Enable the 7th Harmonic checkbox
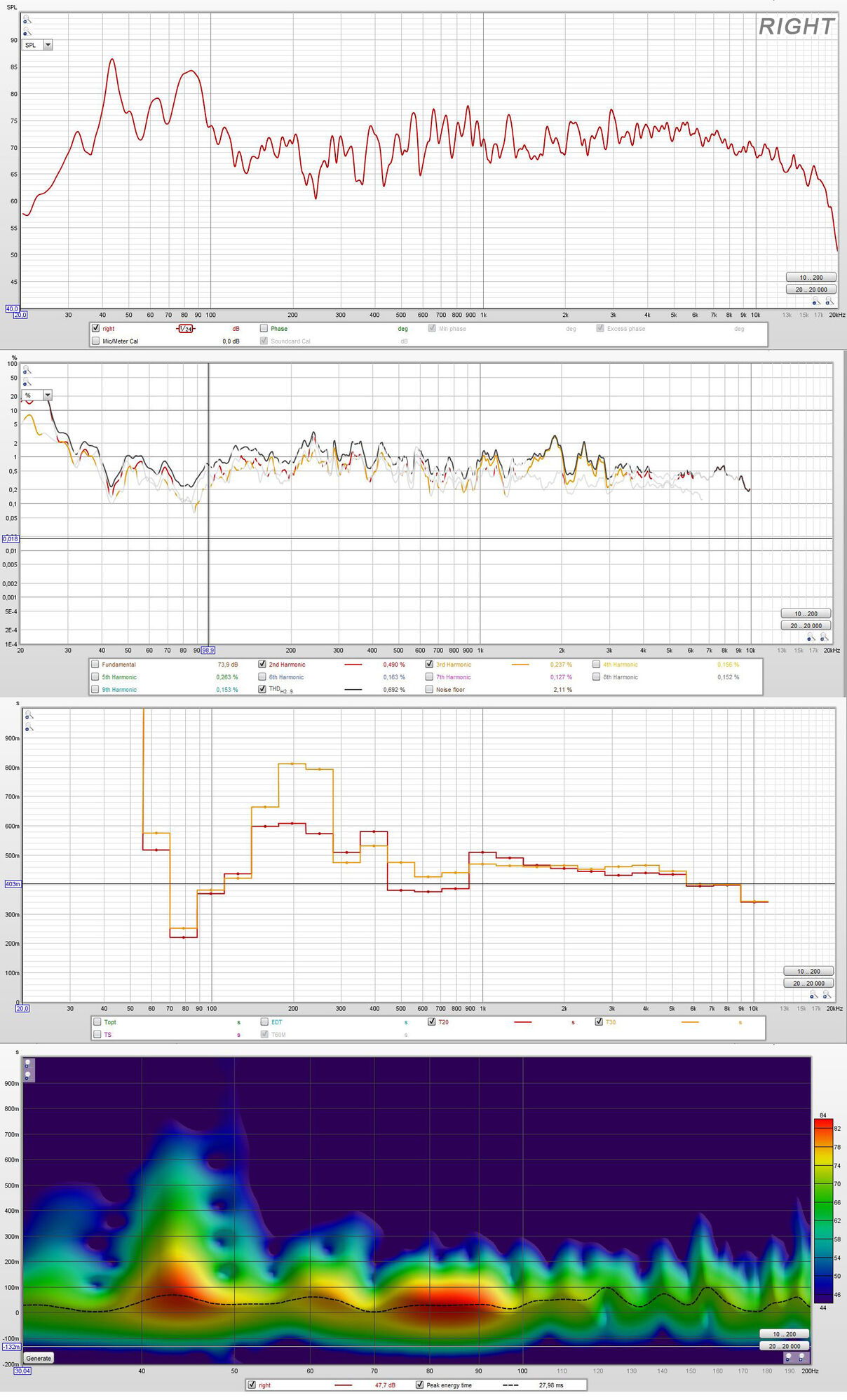The width and height of the screenshot is (847, 1400). tap(430, 677)
